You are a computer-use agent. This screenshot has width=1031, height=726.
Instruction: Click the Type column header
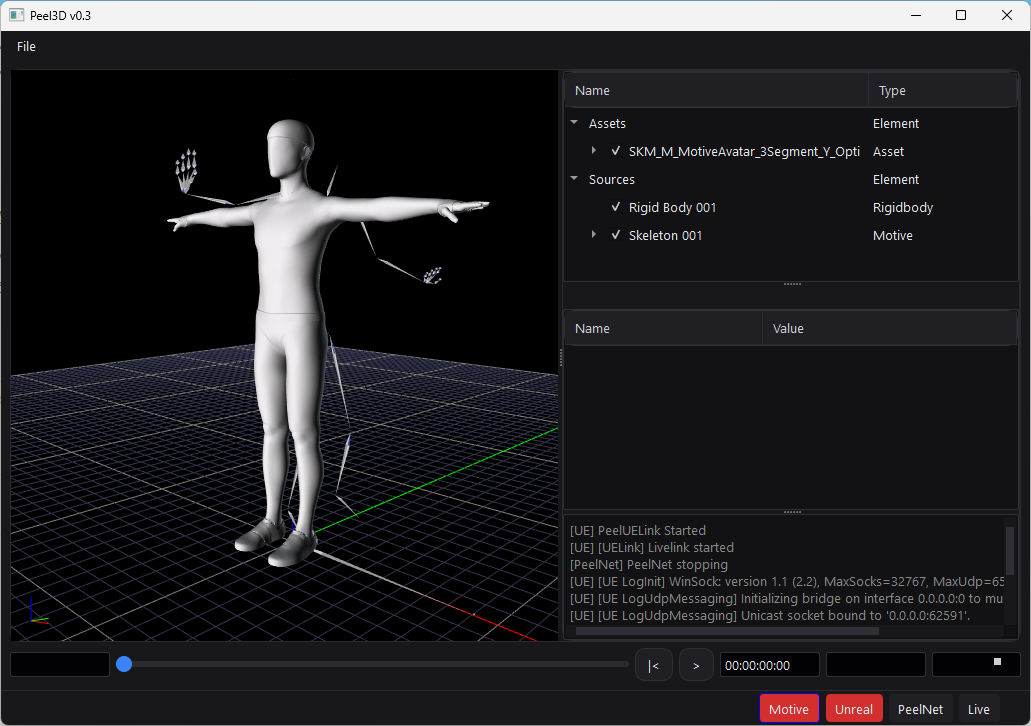pyautogui.click(x=892, y=91)
